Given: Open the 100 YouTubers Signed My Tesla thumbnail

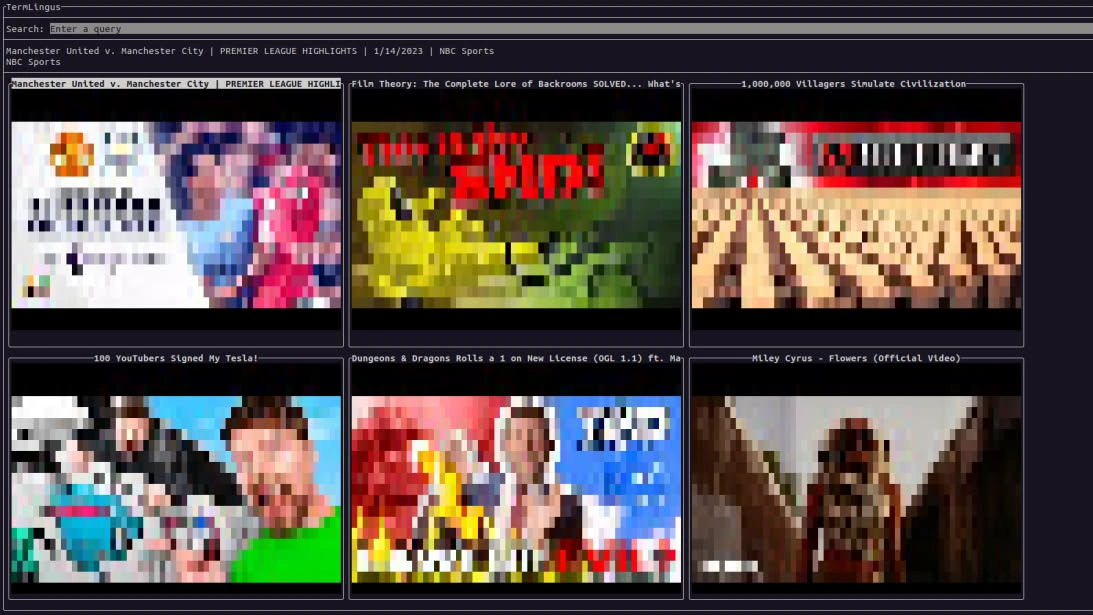Looking at the screenshot, I should (x=176, y=488).
